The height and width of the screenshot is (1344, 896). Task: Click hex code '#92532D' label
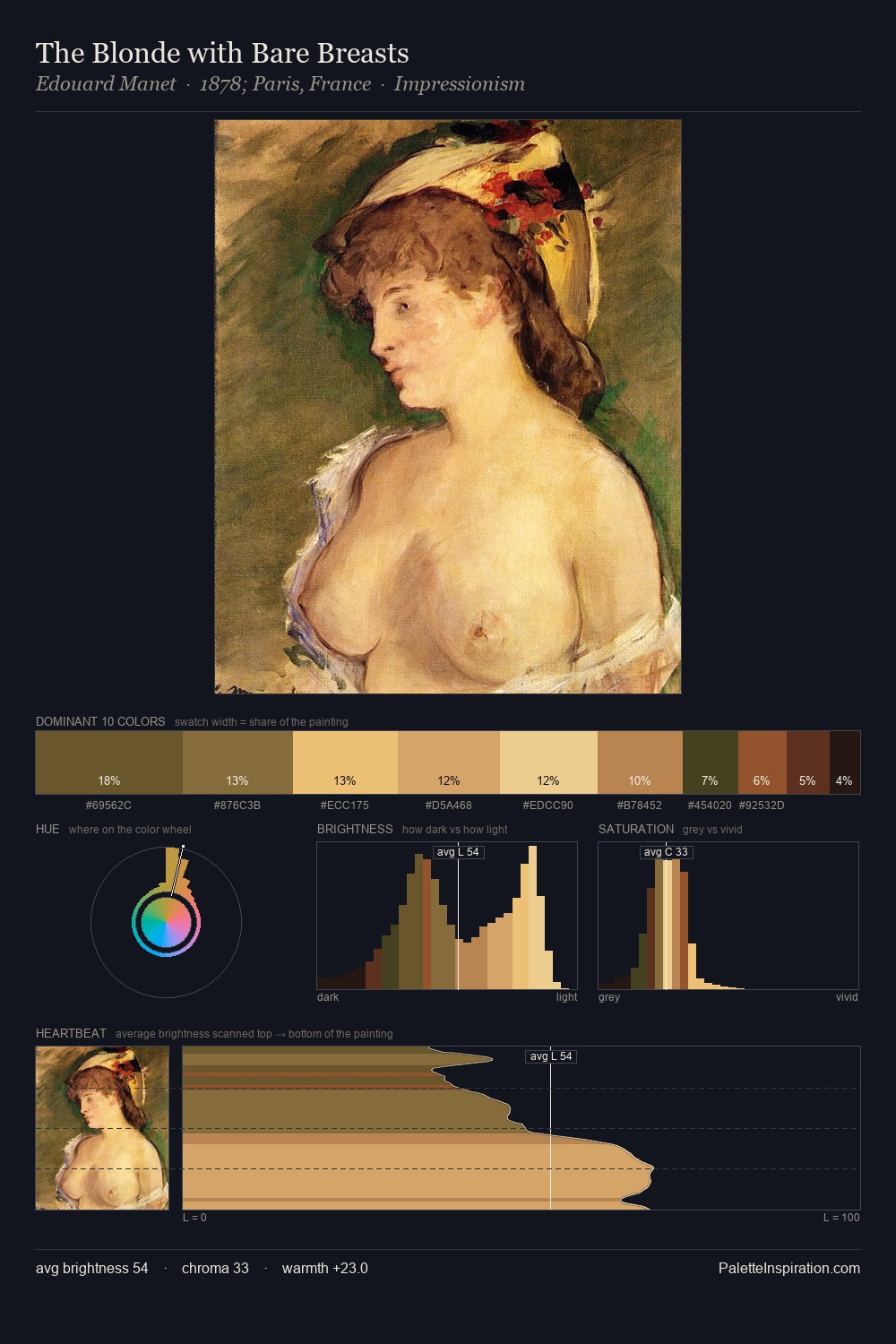(x=762, y=806)
